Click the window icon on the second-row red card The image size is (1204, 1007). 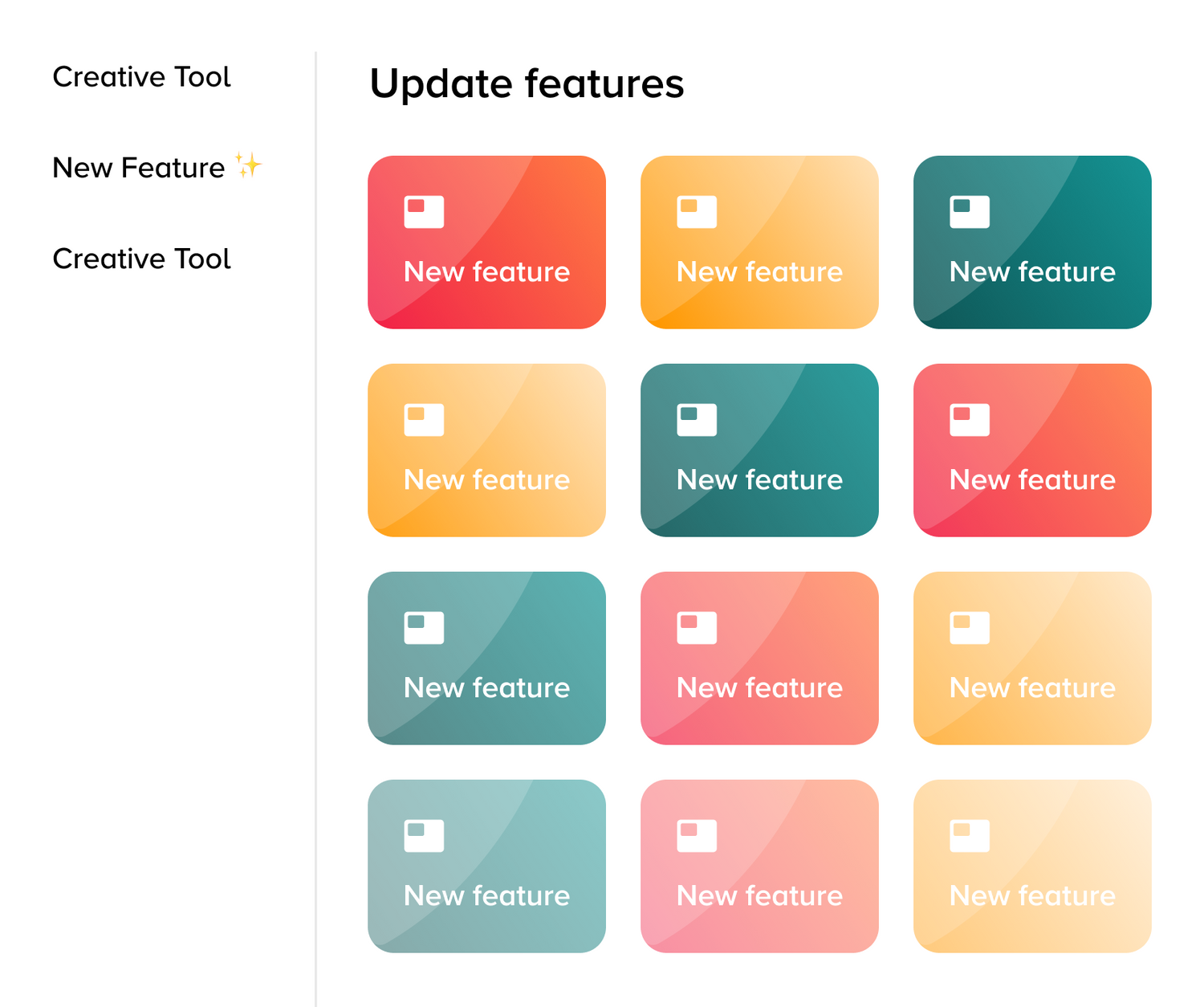click(x=970, y=420)
